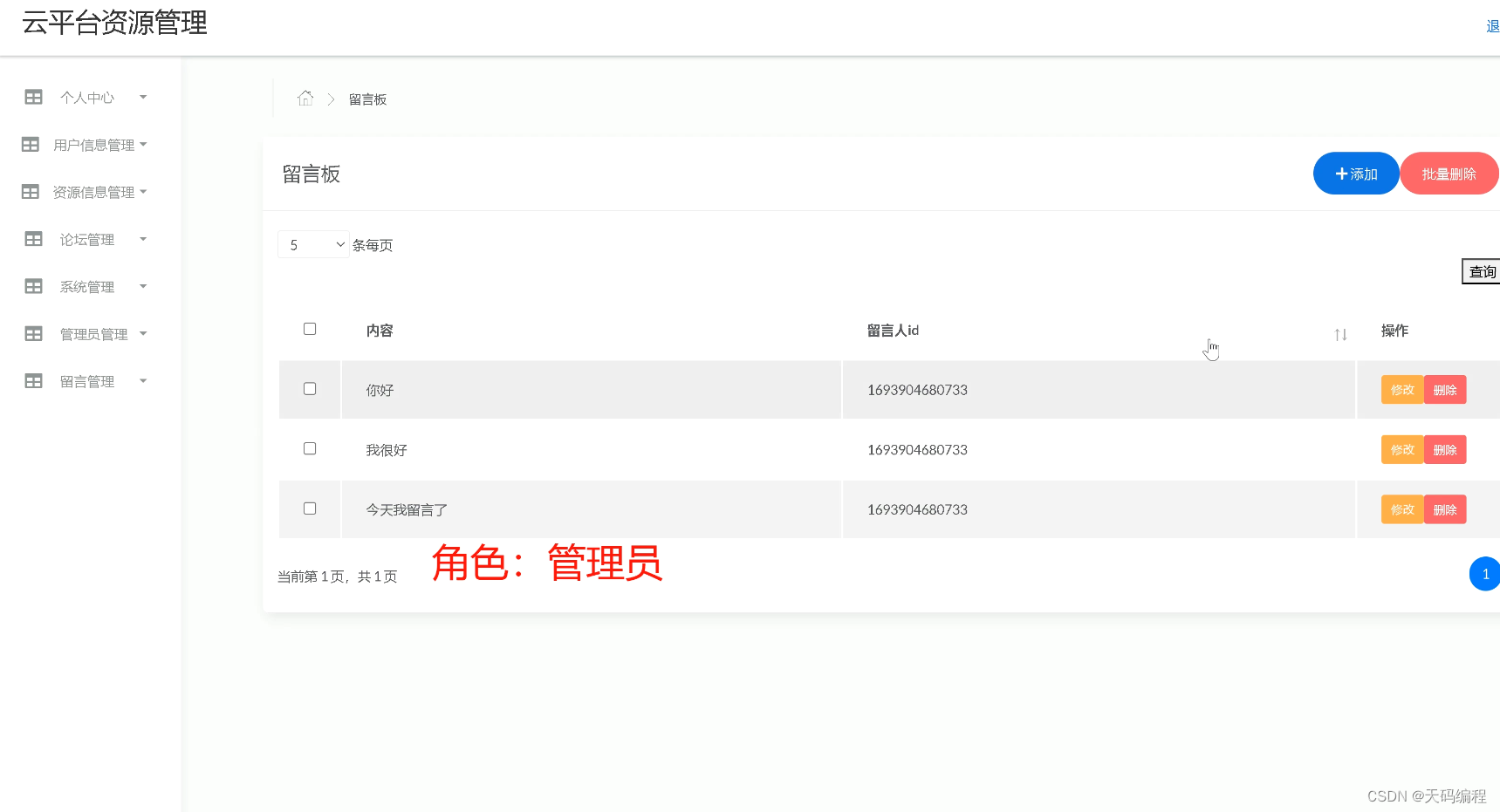Click 修改 for the 我很好 row
This screenshot has height=812, width=1500.
click(1402, 450)
